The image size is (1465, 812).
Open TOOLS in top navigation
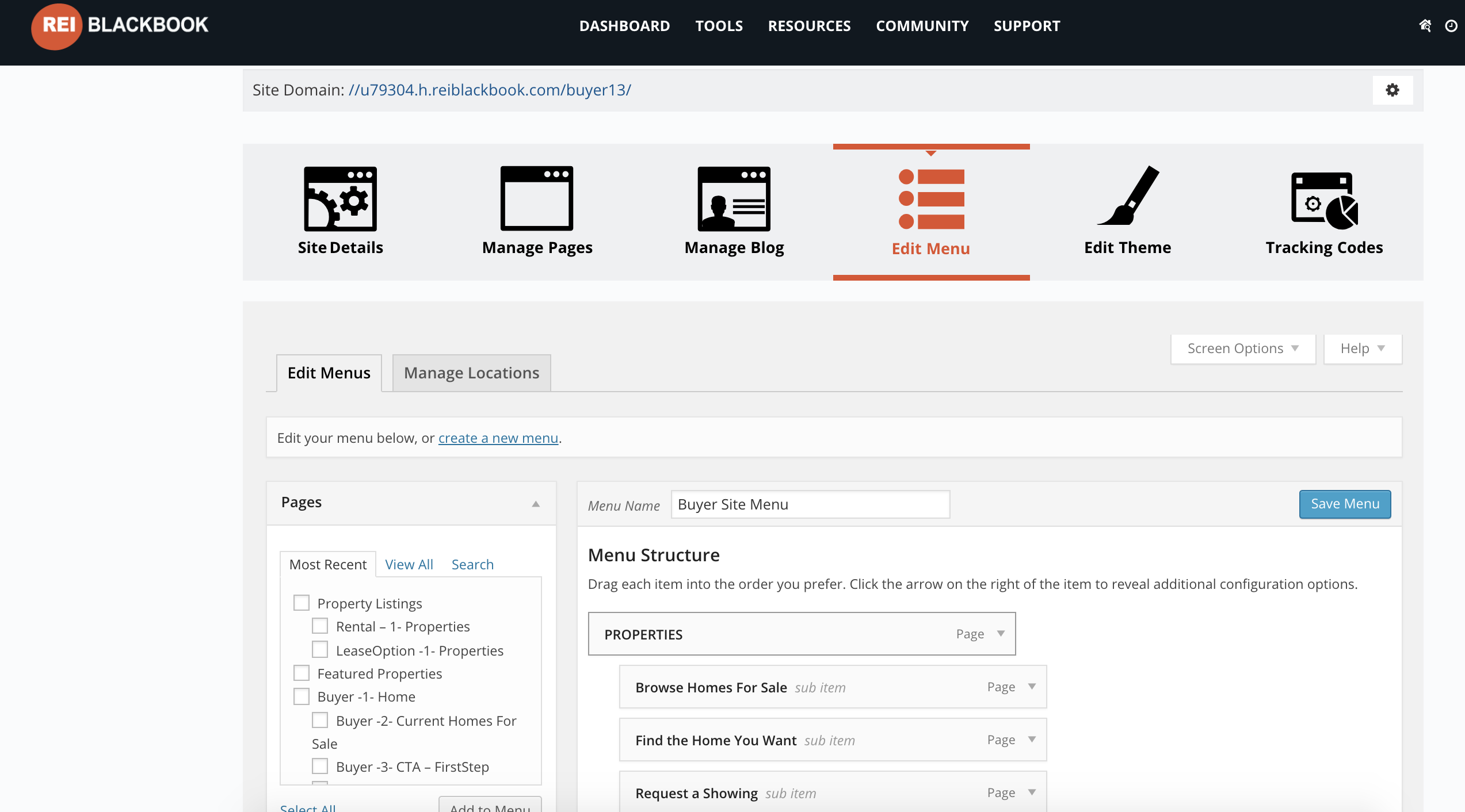(x=719, y=26)
